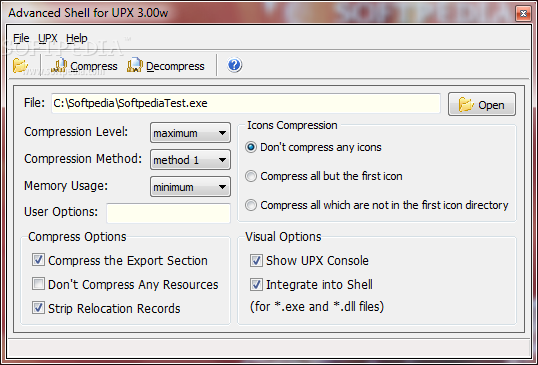
Task: Open the File menu
Action: point(21,38)
